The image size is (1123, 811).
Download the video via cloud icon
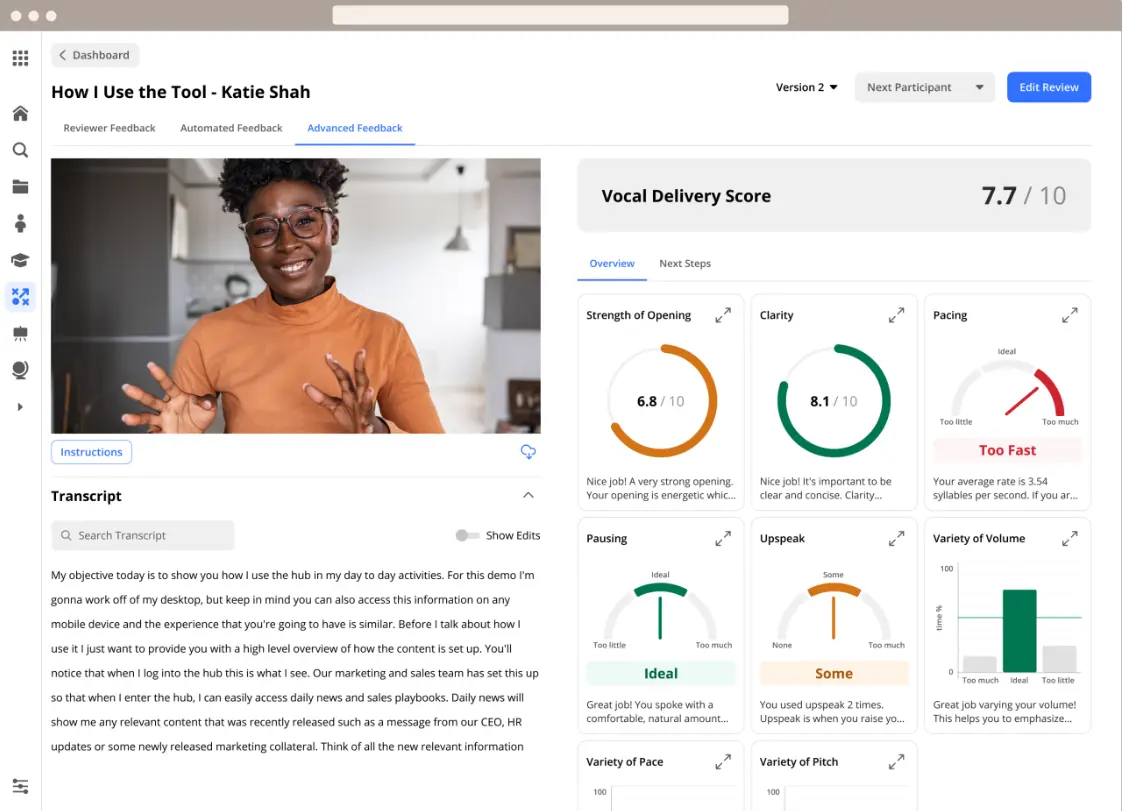pyautogui.click(x=528, y=451)
